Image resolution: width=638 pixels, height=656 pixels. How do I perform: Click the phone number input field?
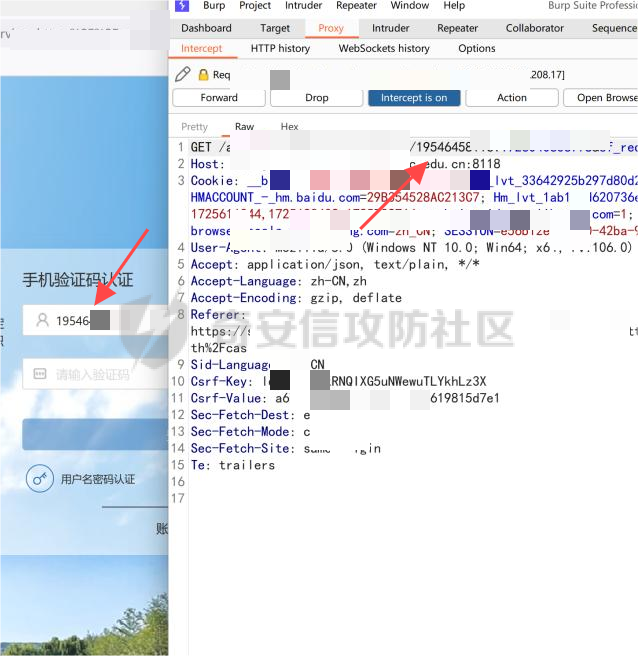coord(96,320)
